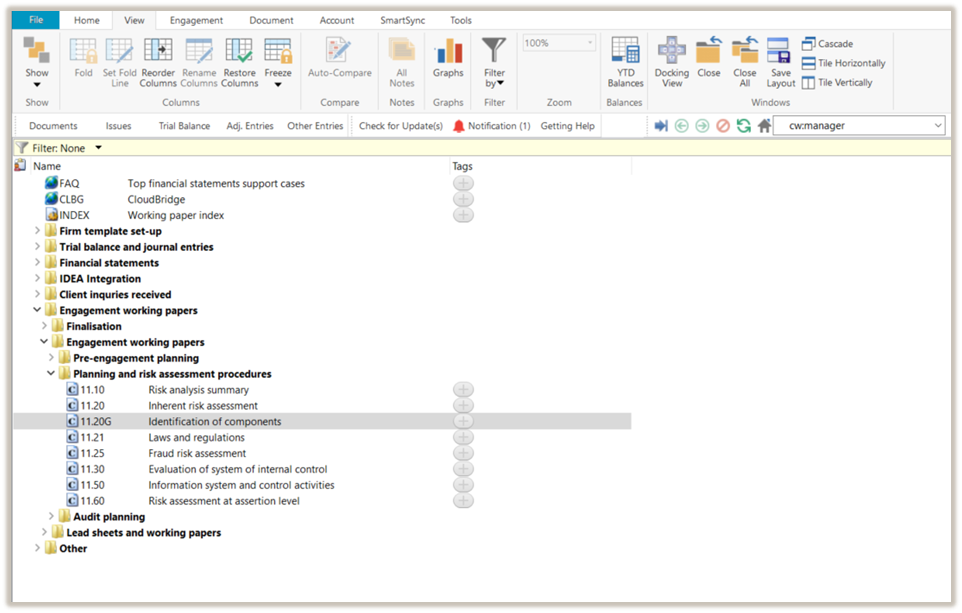Screen dimensions: 962x613
Task: Click Check for Update(s)
Action: point(400,126)
